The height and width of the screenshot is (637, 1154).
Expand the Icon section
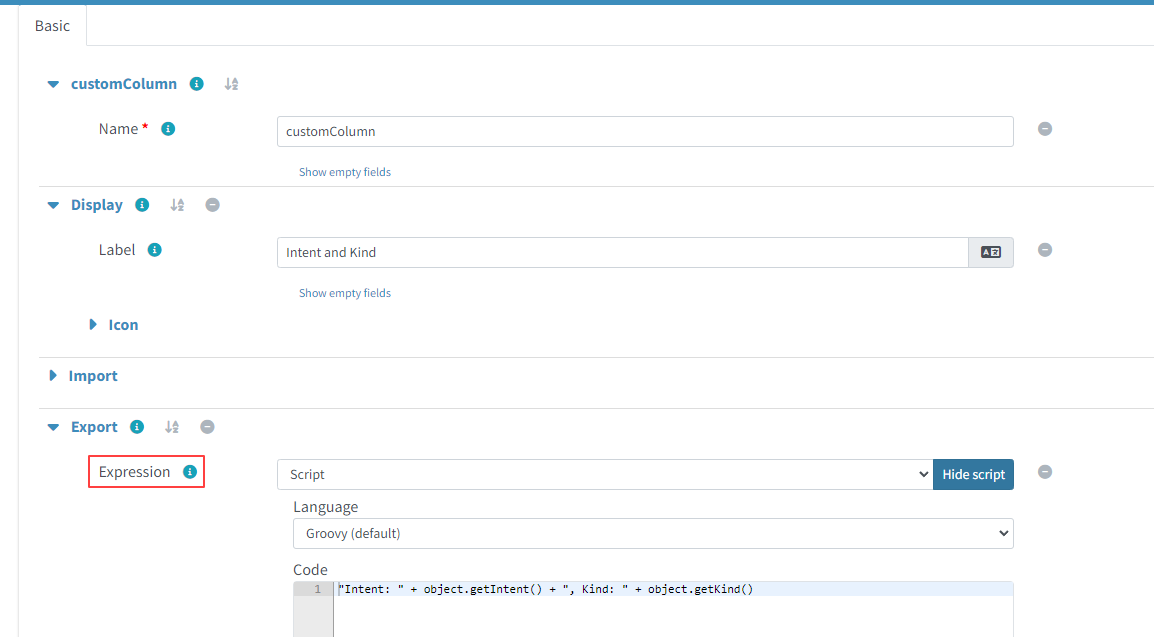[93, 325]
